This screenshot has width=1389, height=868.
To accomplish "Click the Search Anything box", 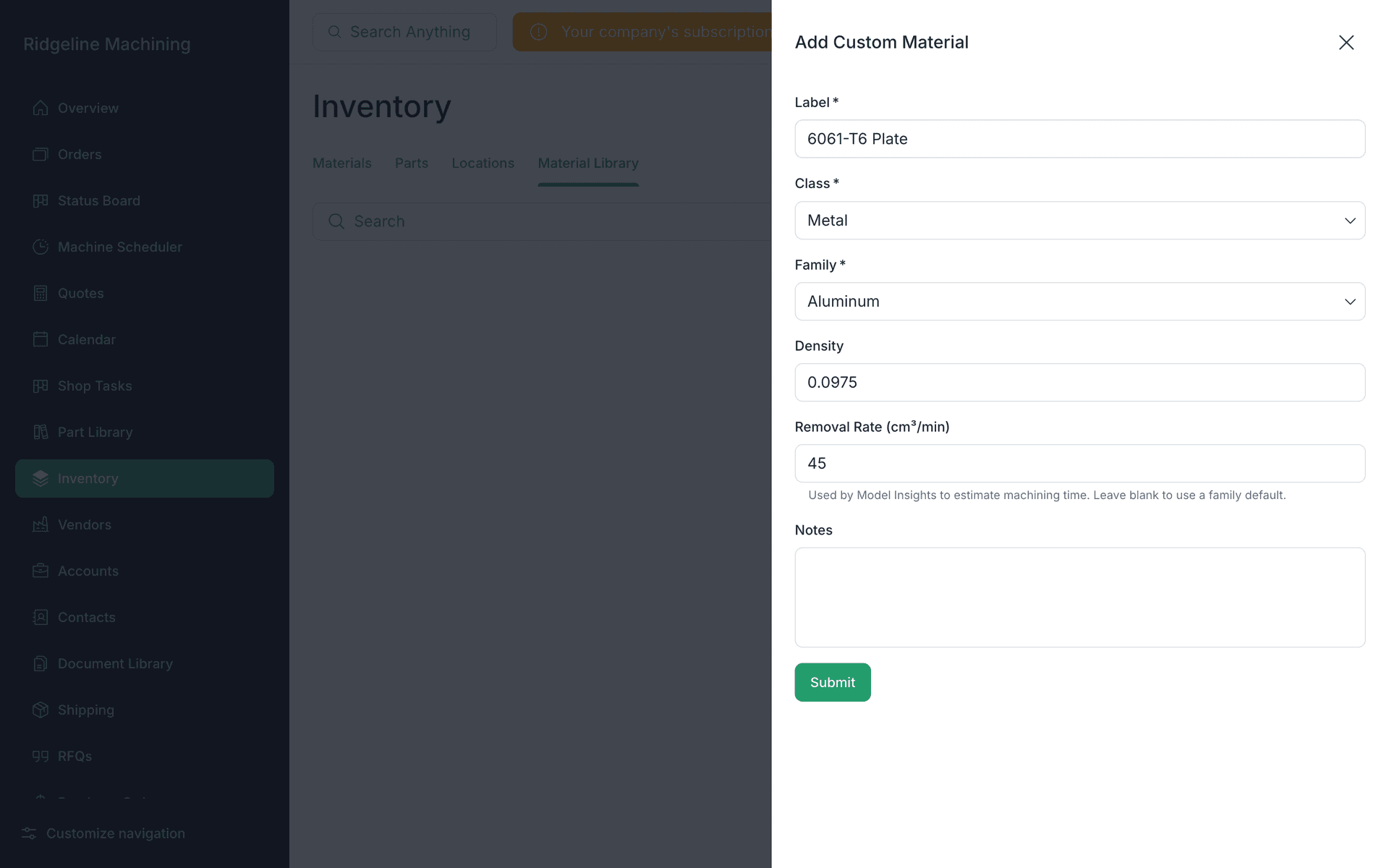I will pos(404,32).
